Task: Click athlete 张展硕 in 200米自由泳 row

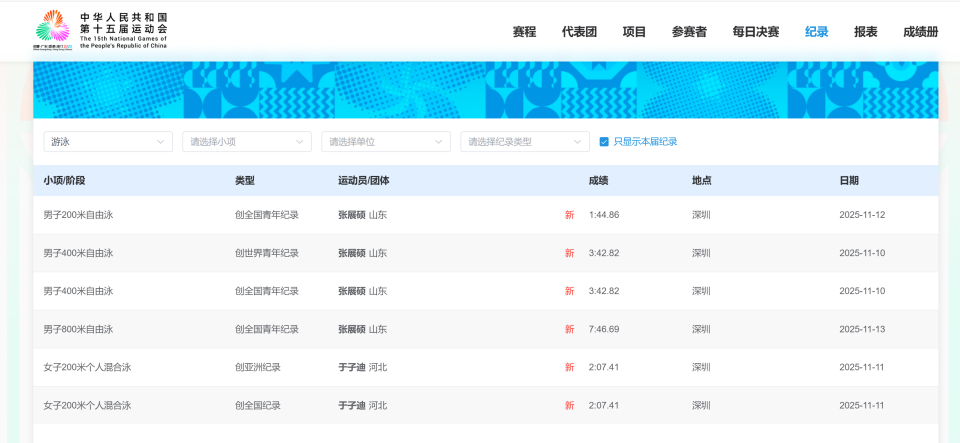Action: [x=351, y=215]
